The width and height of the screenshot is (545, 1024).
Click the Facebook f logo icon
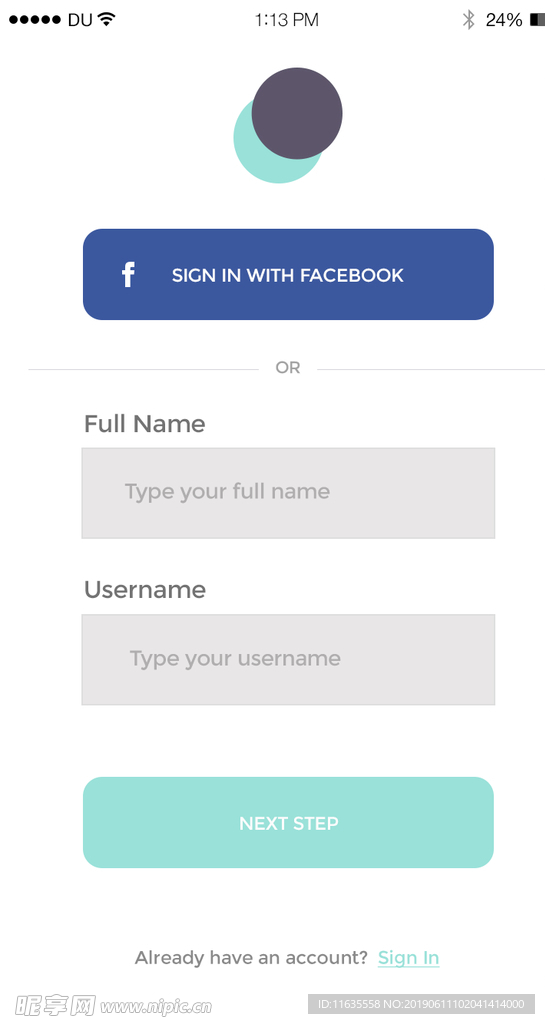(129, 274)
